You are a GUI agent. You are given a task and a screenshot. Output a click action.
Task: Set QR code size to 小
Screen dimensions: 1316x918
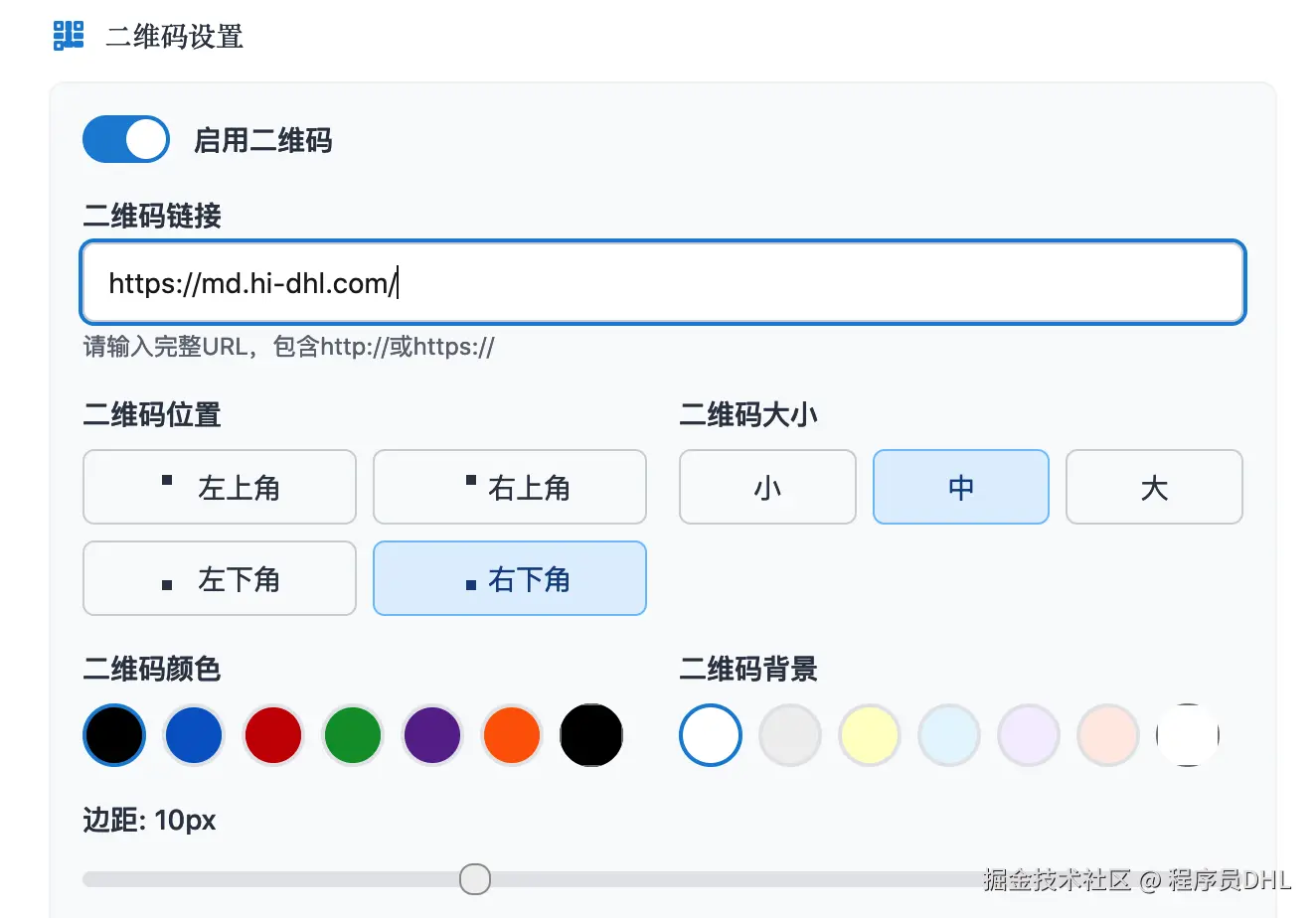click(767, 487)
